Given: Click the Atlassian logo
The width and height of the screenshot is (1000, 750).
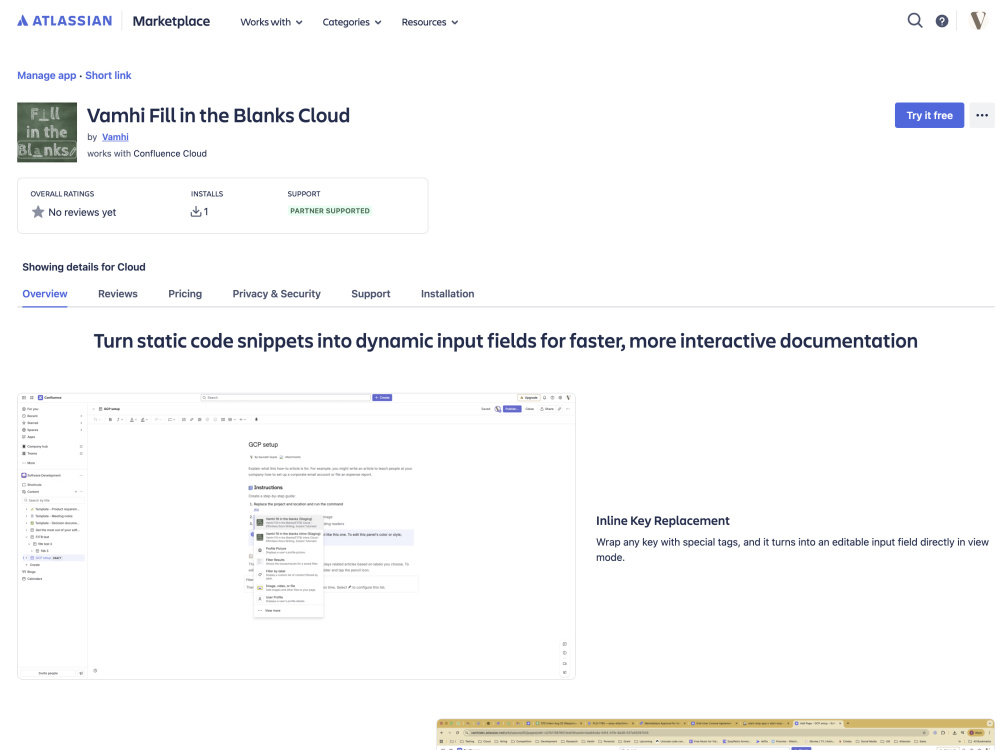Looking at the screenshot, I should 64,21.
